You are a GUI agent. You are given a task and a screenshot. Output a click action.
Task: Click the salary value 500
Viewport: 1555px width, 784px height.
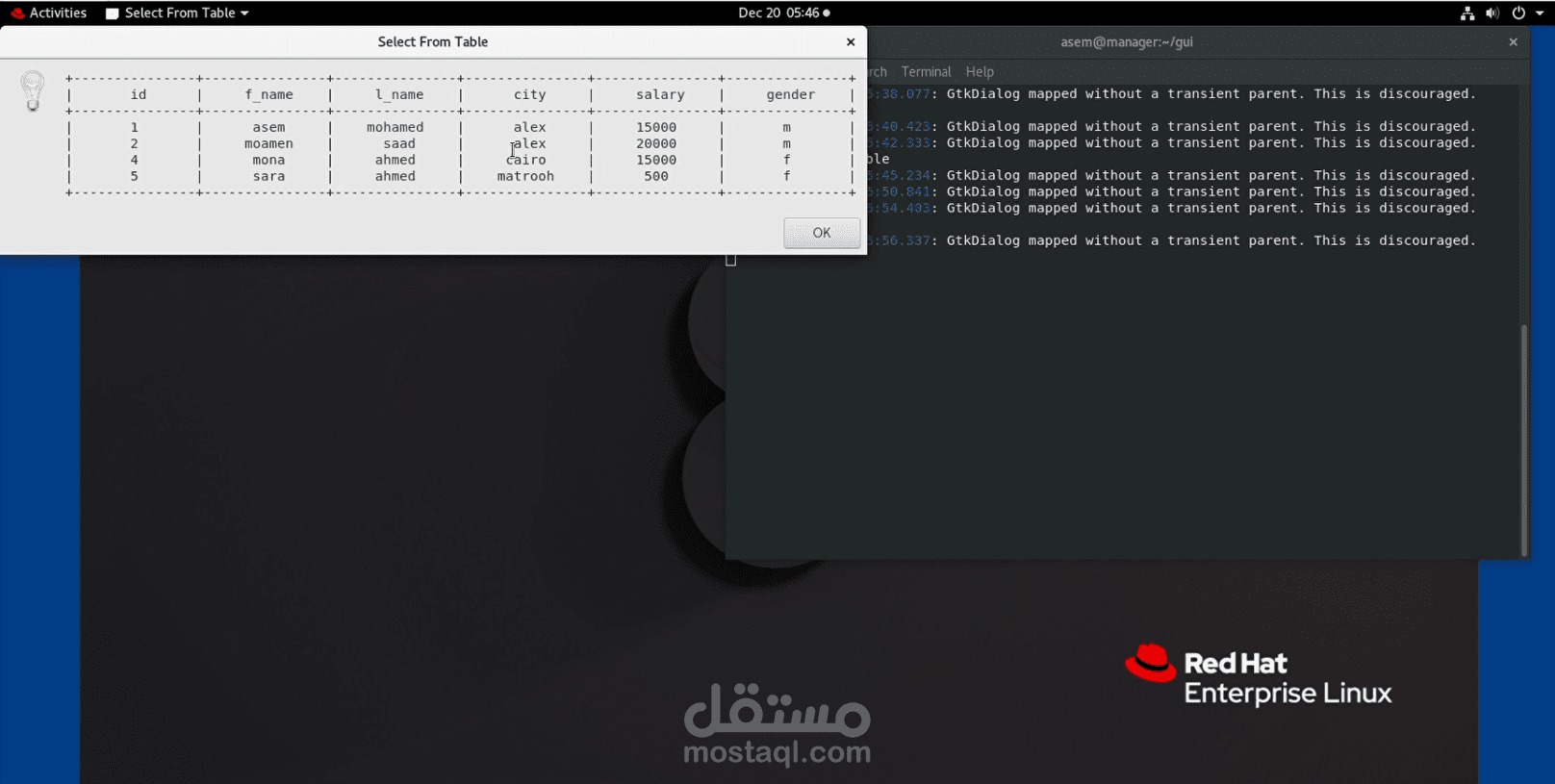(656, 176)
